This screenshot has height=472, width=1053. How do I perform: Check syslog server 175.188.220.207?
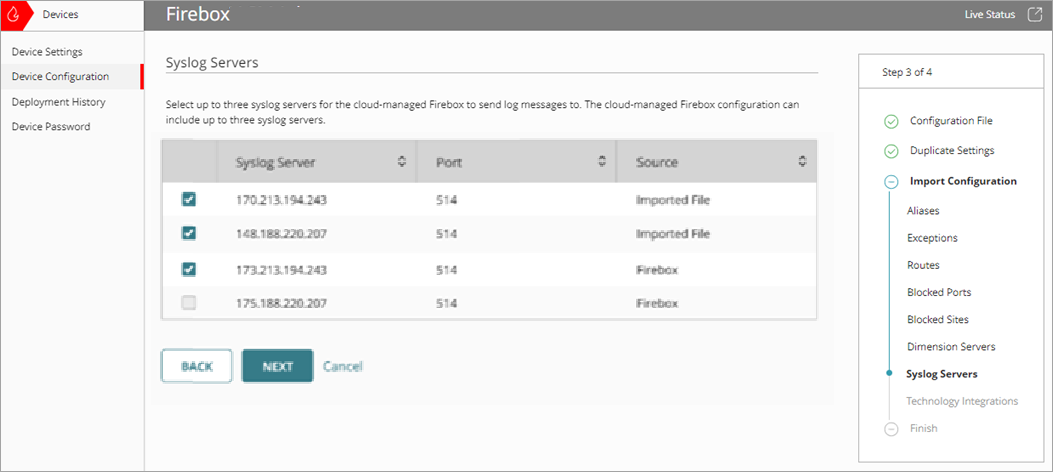[189, 303]
